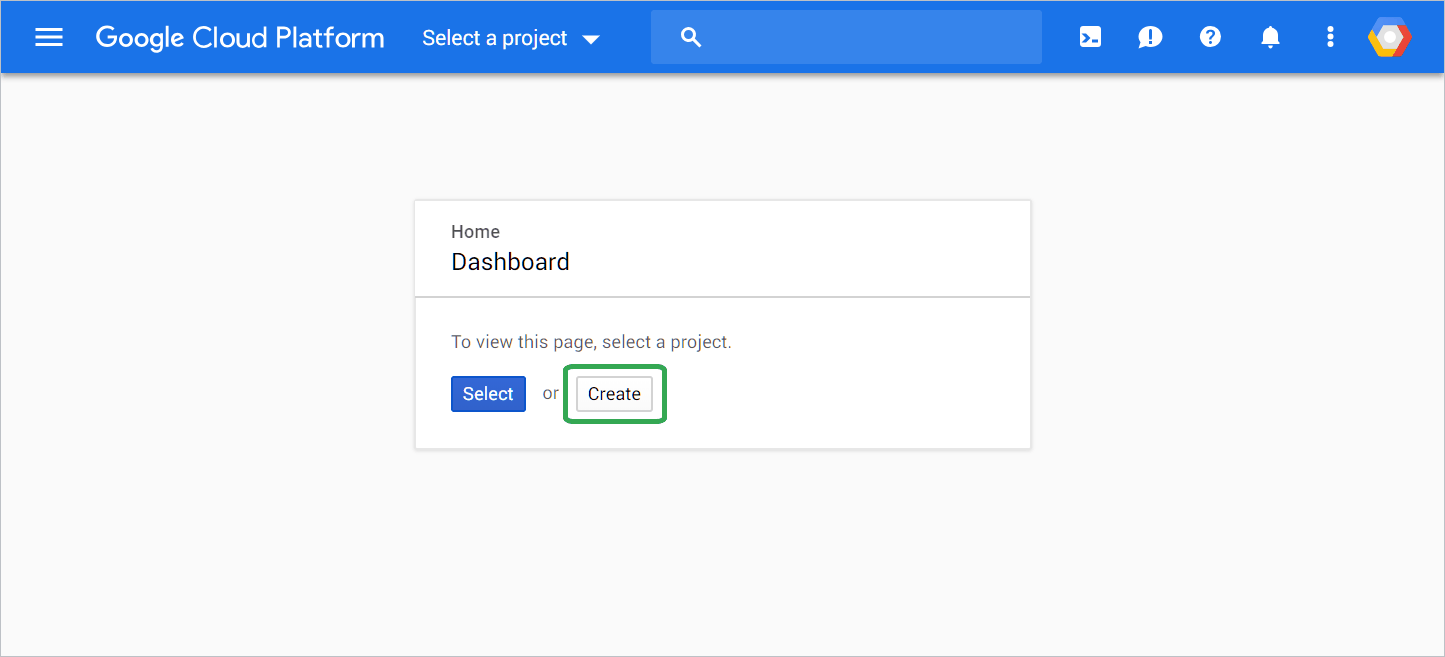
Task: Click the send feedback icon
Action: pos(1149,37)
